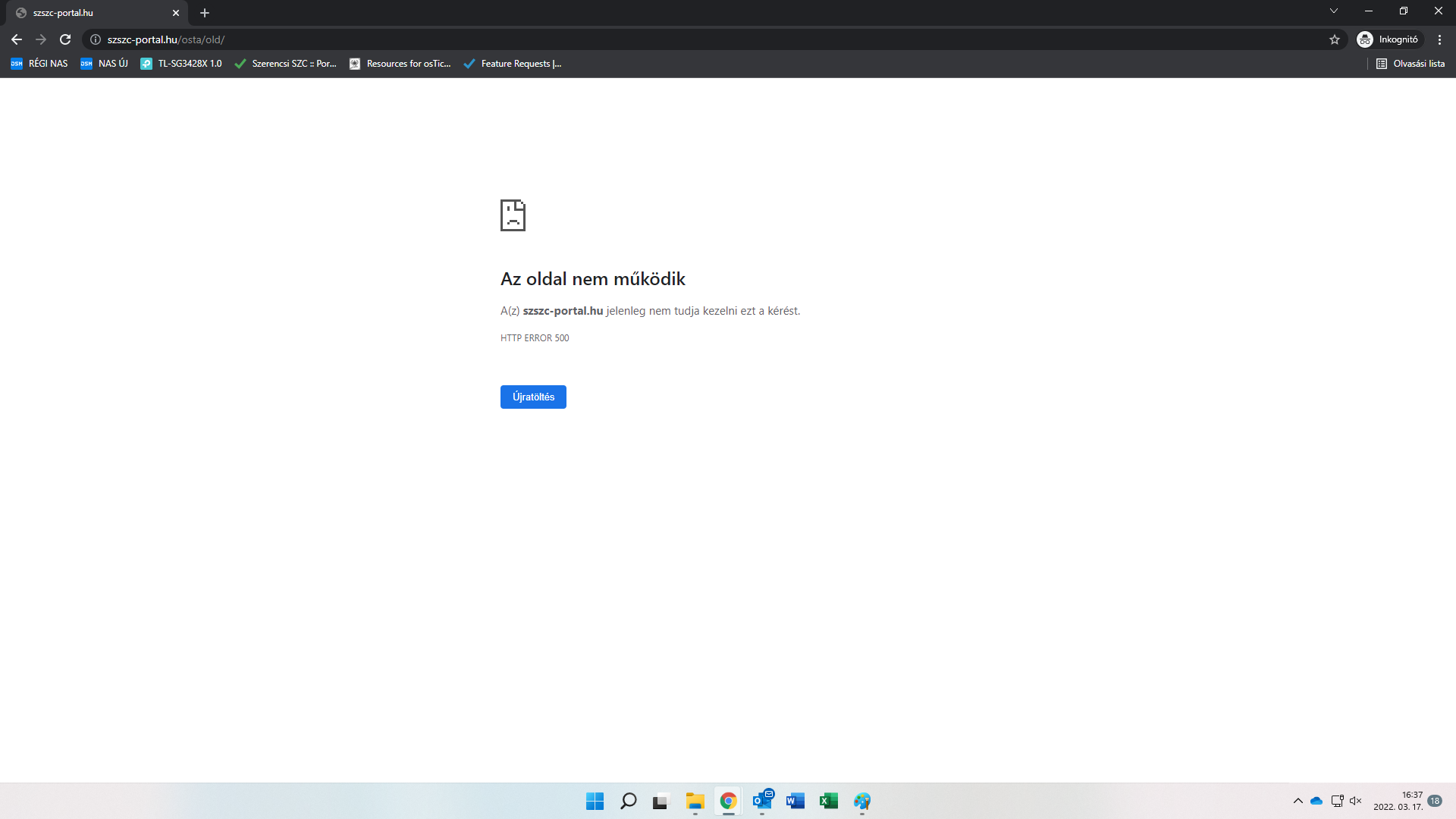Open Resources for osTicket bookmark
The height and width of the screenshot is (819, 1456).
(x=400, y=64)
